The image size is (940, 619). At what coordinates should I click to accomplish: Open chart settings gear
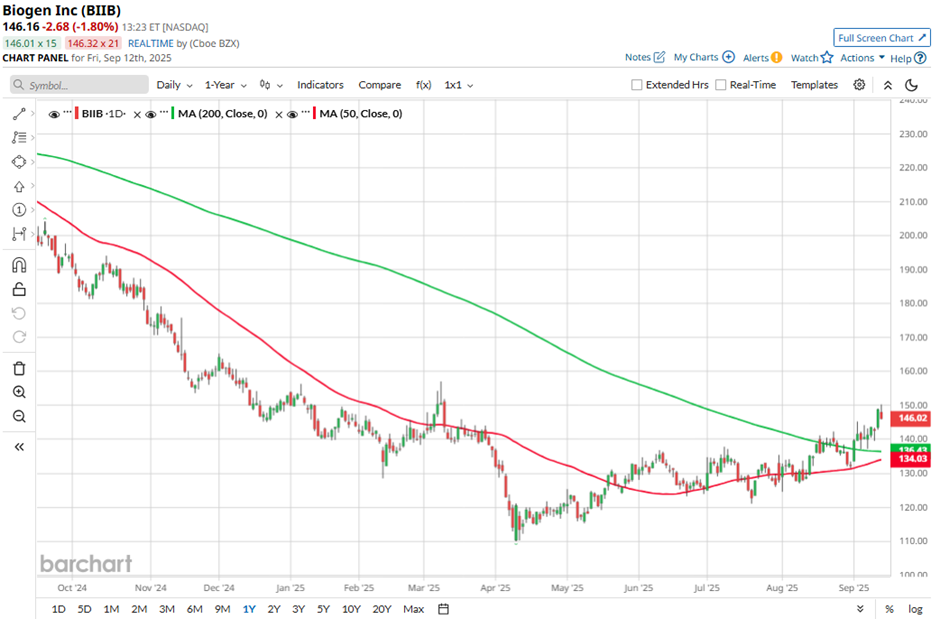(x=859, y=85)
